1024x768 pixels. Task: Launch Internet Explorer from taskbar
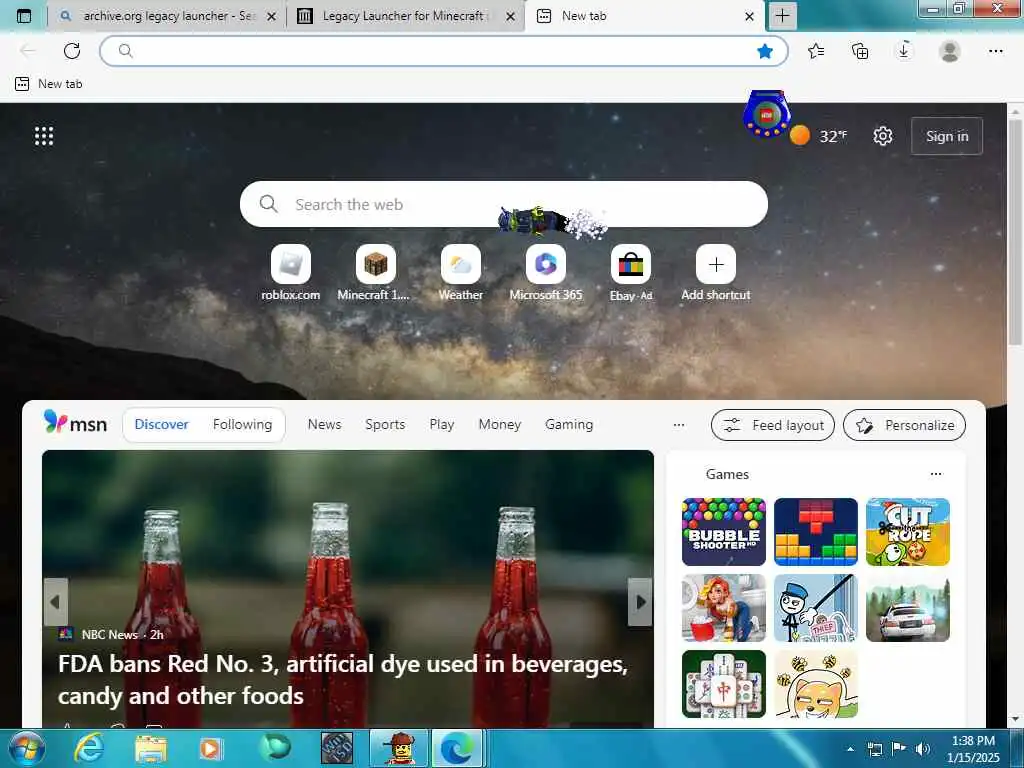click(89, 748)
